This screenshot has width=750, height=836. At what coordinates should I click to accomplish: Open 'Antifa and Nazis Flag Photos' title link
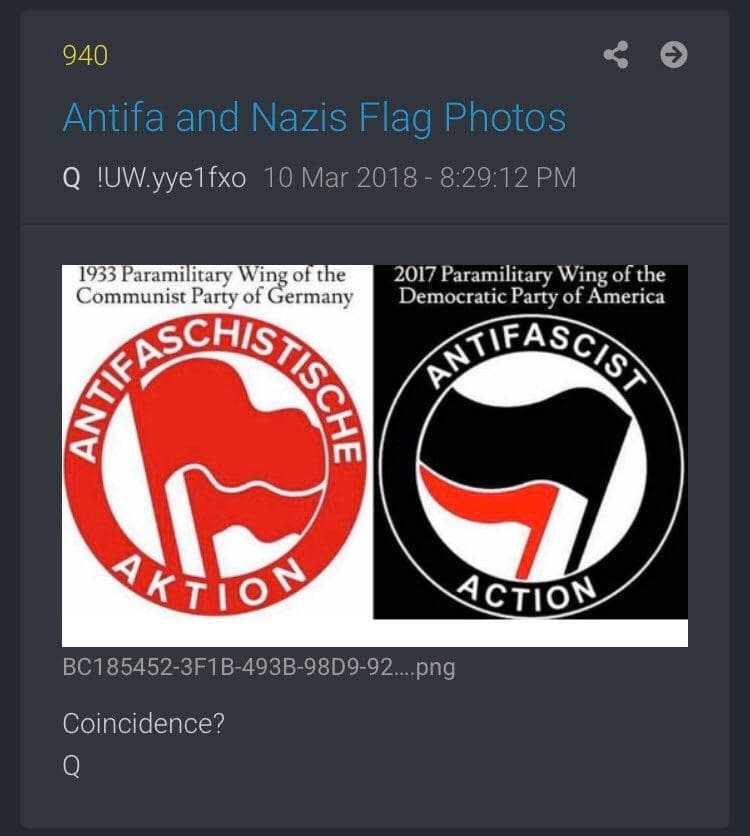coord(314,118)
